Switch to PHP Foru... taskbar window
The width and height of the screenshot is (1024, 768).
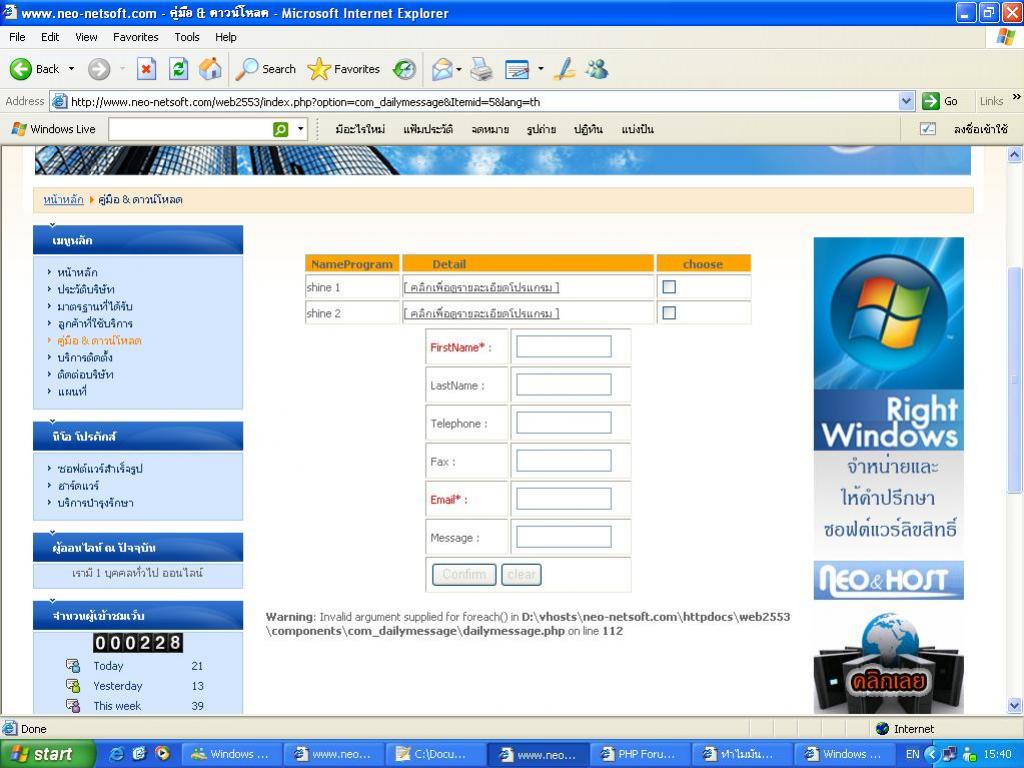[x=639, y=754]
